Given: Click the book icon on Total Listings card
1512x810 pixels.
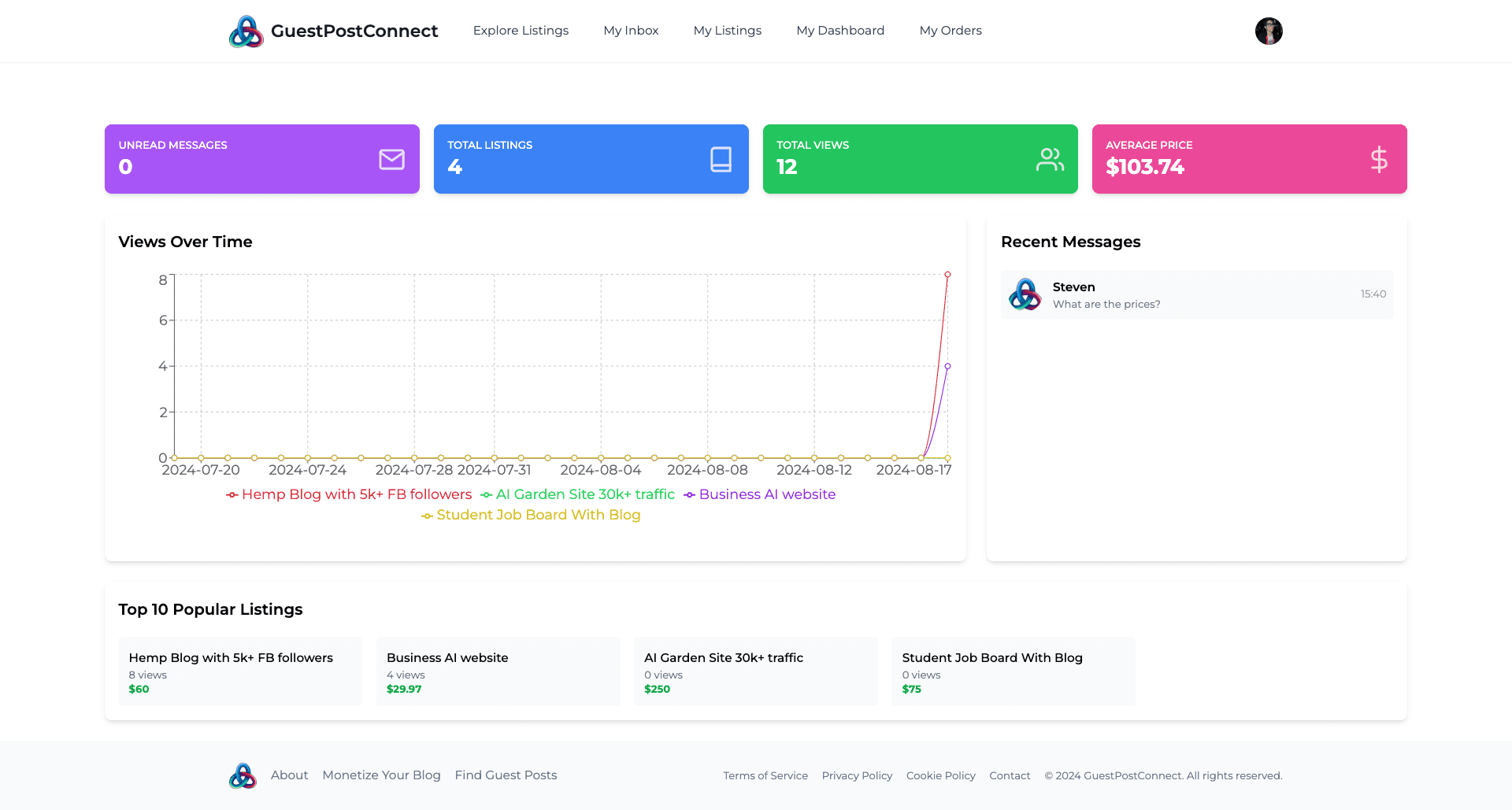Looking at the screenshot, I should tap(721, 159).
